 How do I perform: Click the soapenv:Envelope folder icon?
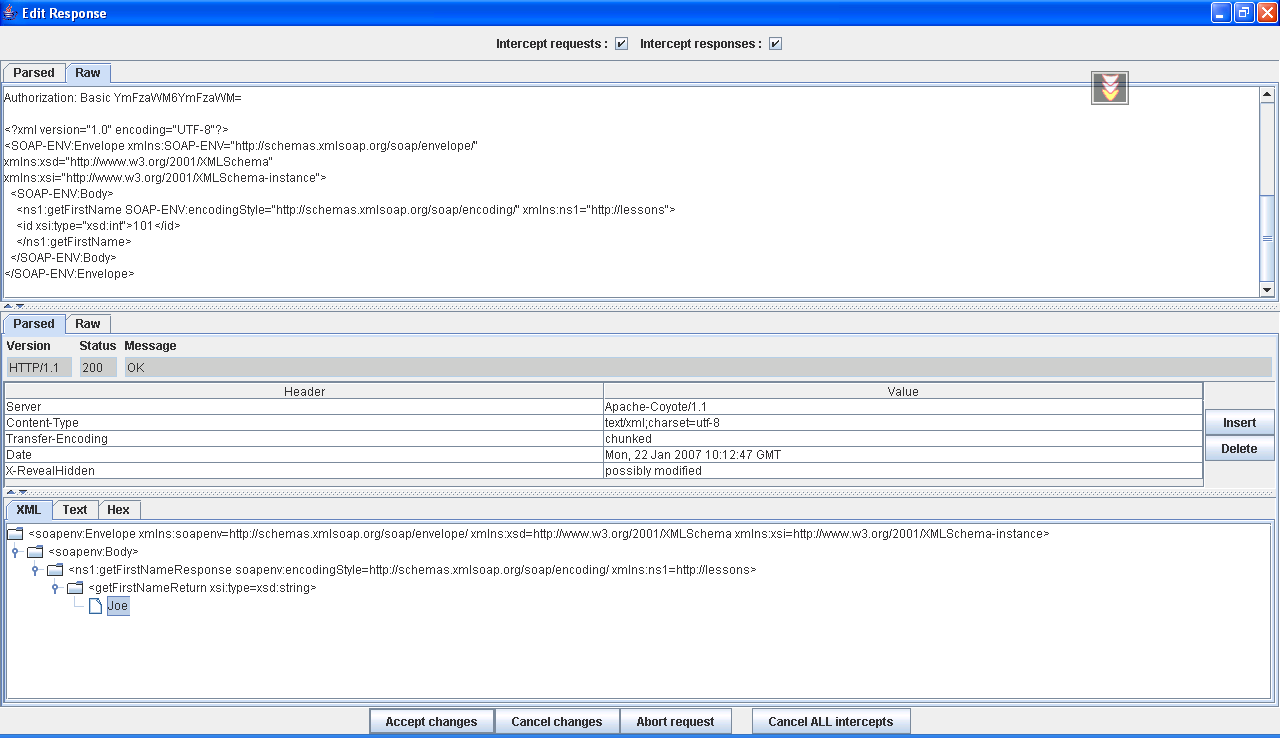pos(15,534)
